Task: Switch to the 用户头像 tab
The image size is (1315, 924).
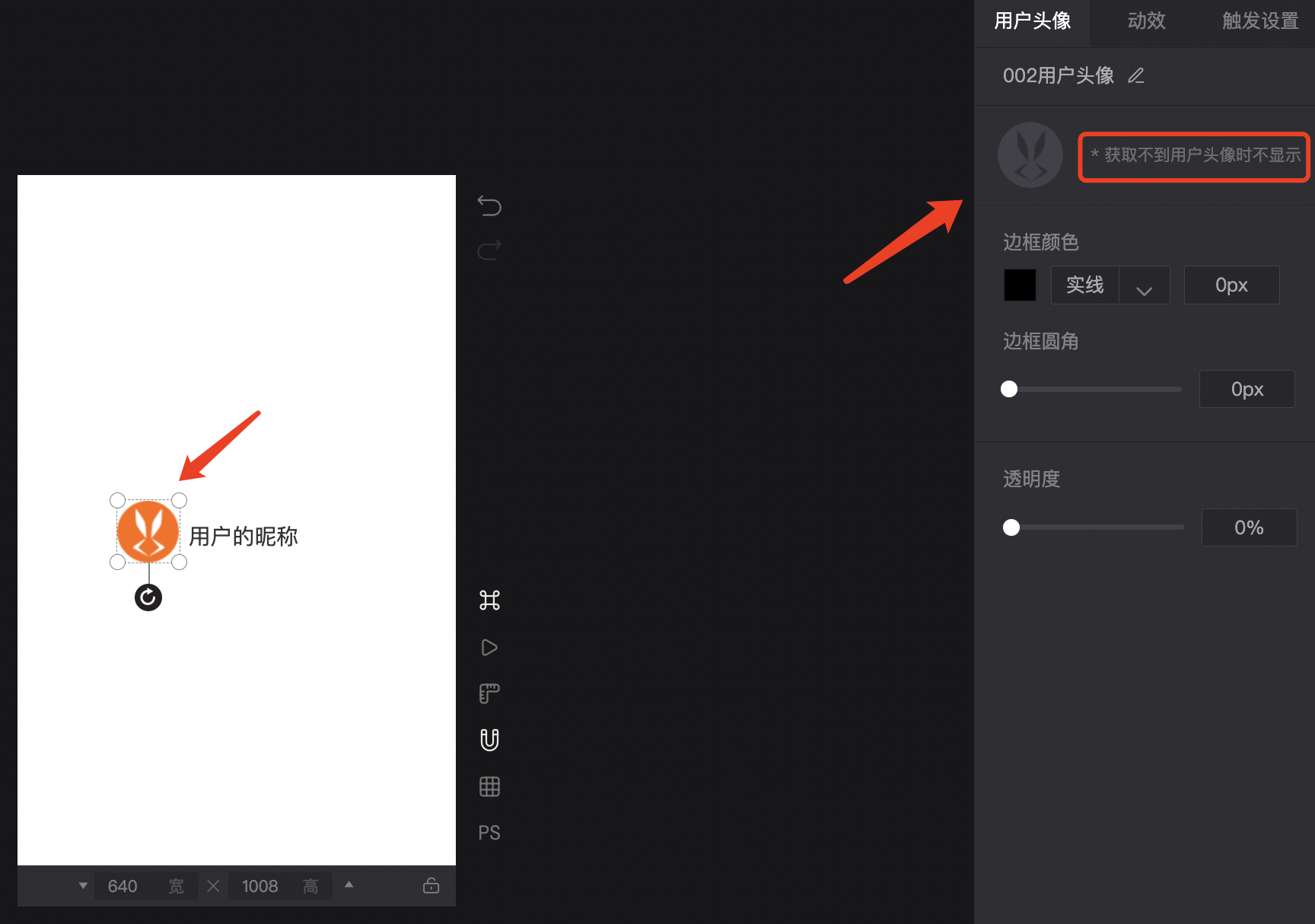Action: click(x=1033, y=21)
